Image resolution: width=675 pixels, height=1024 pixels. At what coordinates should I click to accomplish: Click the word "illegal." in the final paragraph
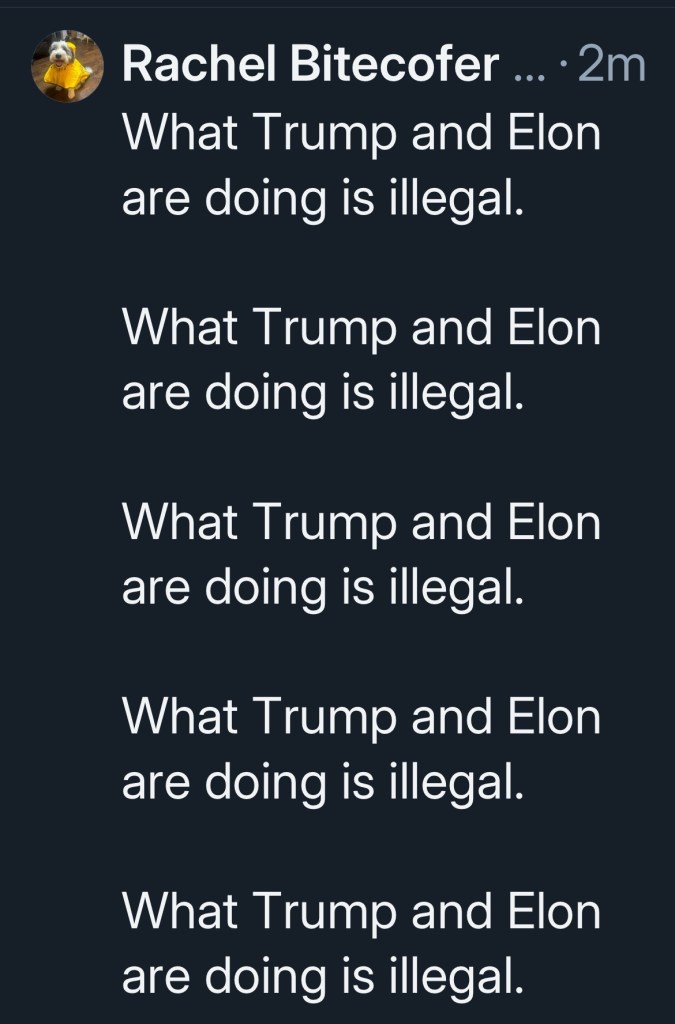[455, 979]
